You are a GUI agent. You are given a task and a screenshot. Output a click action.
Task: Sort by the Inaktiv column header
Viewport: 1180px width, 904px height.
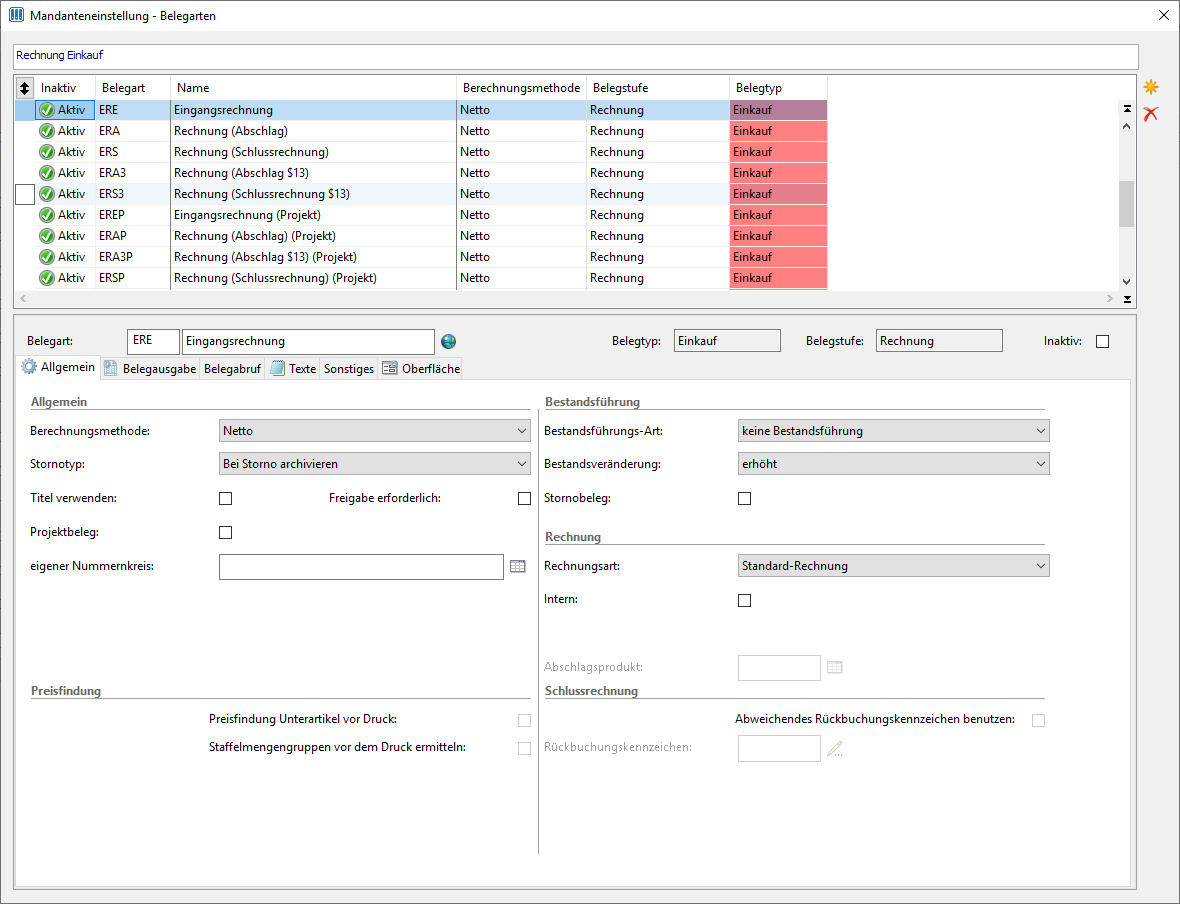pos(65,88)
